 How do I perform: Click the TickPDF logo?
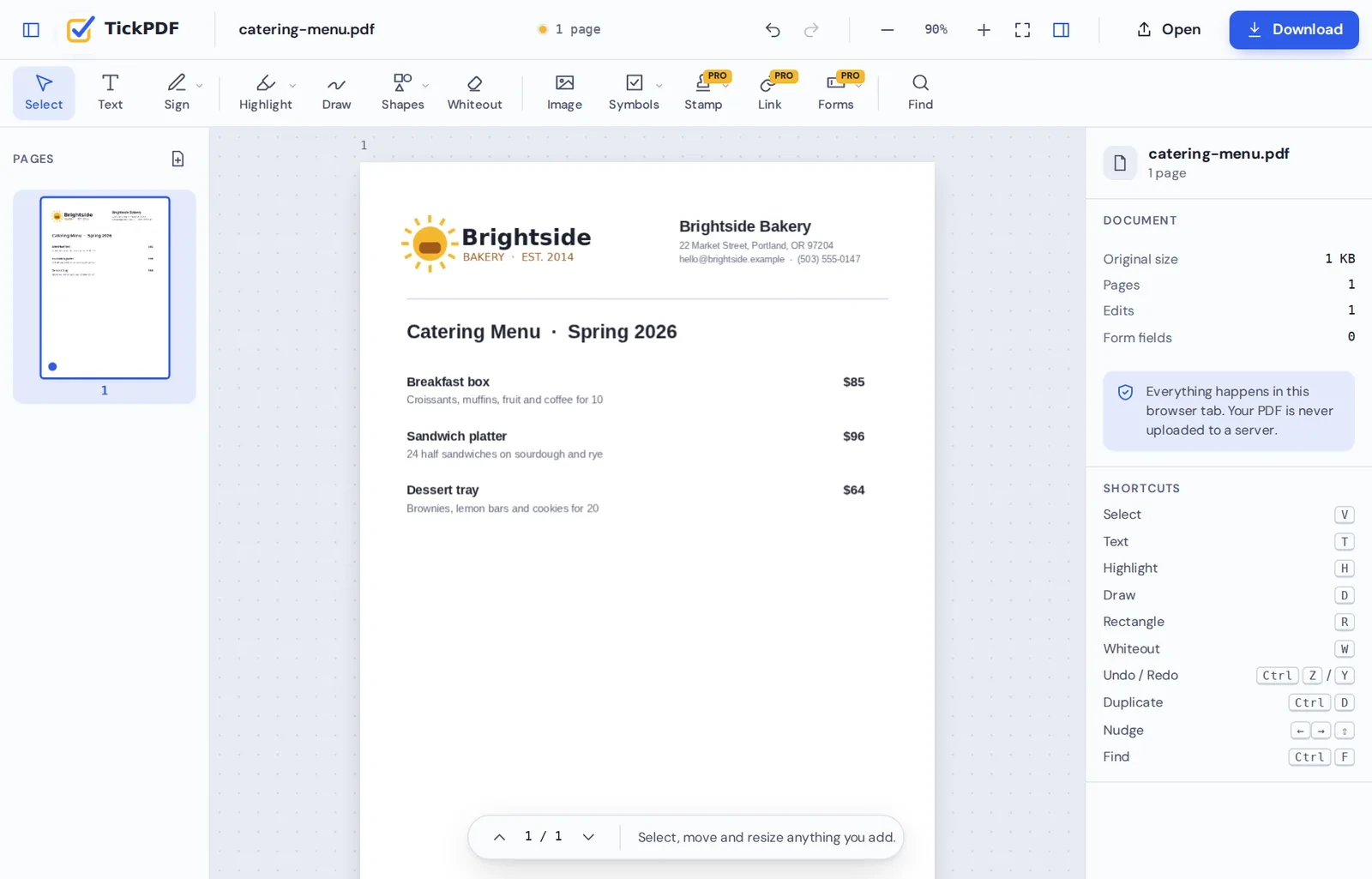coord(123,29)
